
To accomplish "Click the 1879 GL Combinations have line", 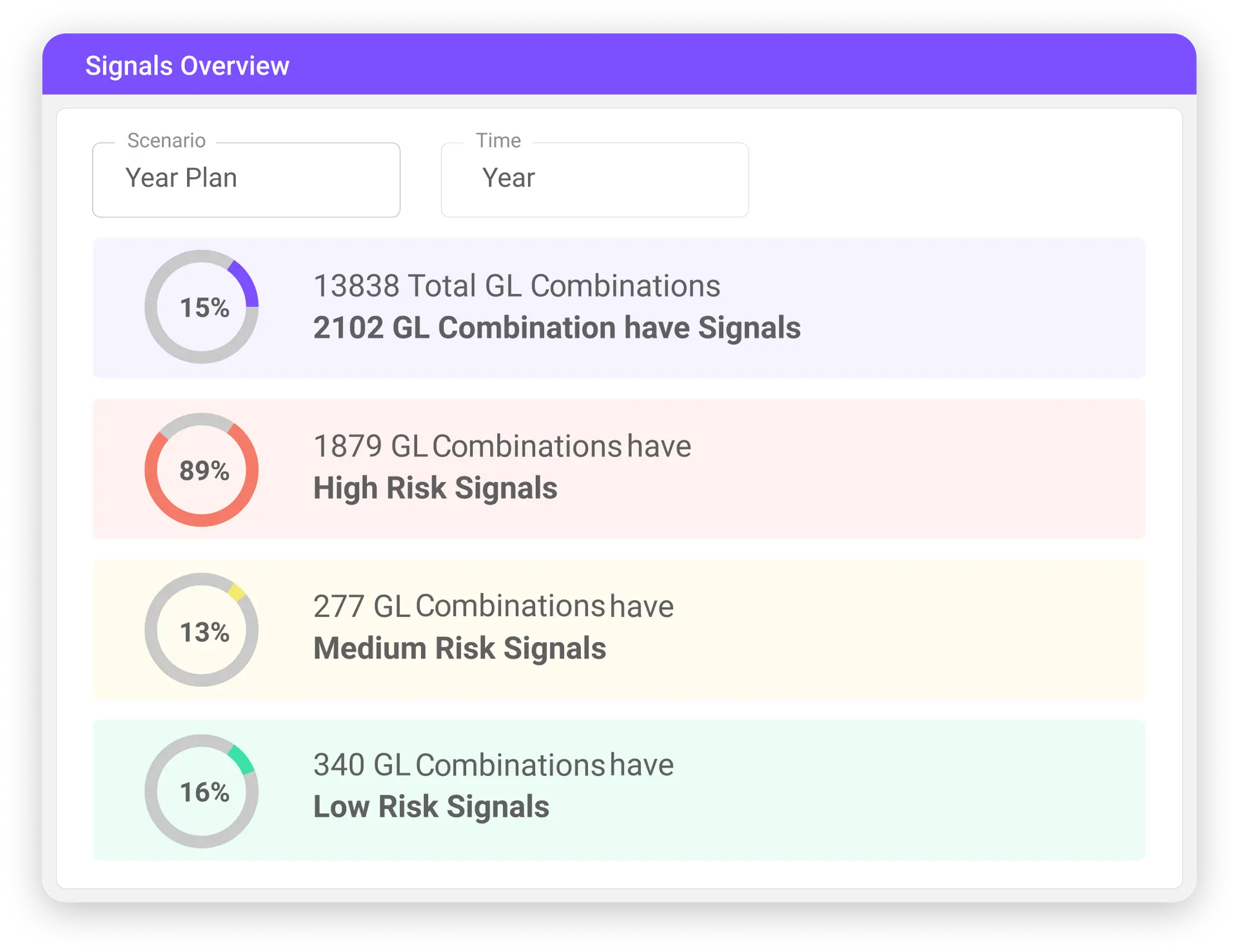I will click(502, 446).
